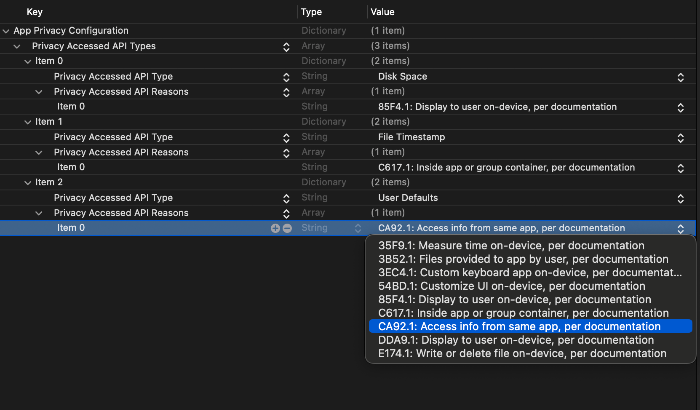Open key stepper for Privacy Accessed API Types
Image resolution: width=700 pixels, height=410 pixels.
pyautogui.click(x=286, y=47)
